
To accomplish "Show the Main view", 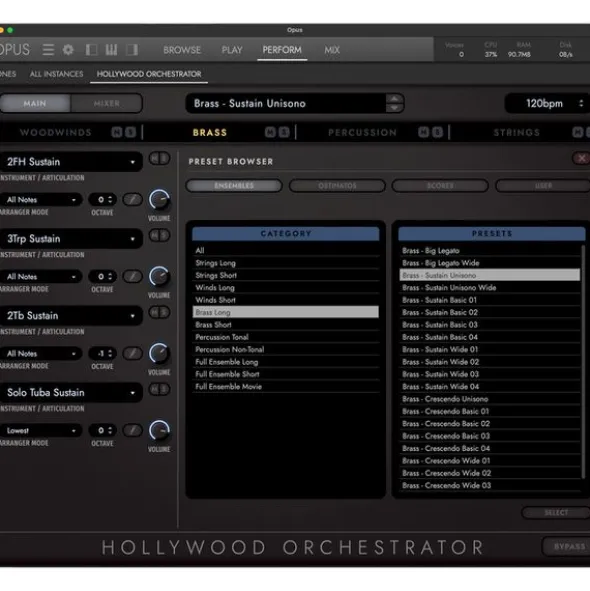I will 35,103.
